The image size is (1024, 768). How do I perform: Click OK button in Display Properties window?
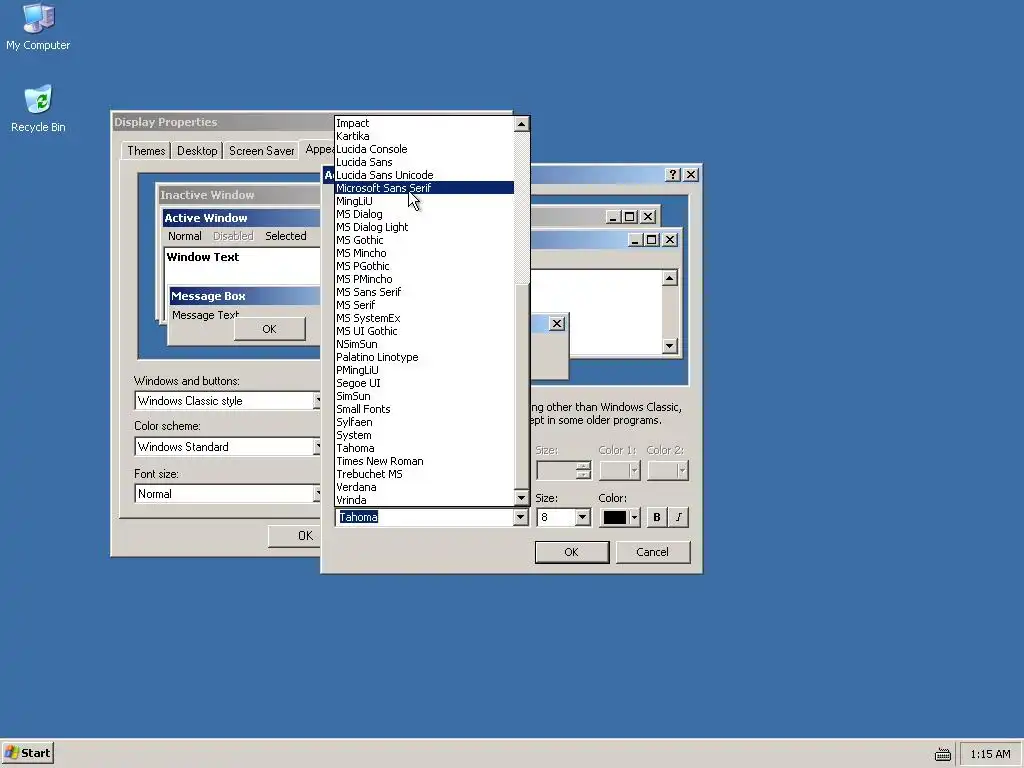(295, 536)
